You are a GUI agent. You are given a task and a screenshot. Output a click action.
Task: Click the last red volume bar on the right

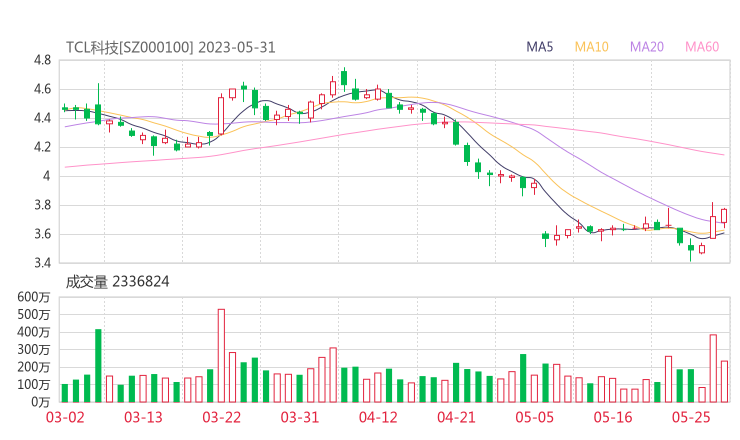(x=724, y=381)
